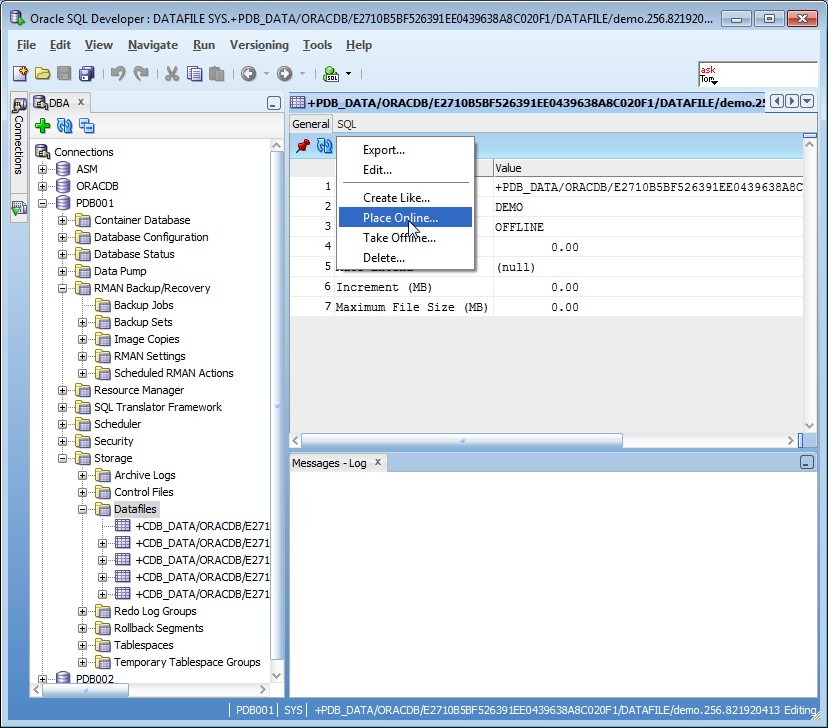Open the Versioning menu
This screenshot has height=728, width=828.
(259, 45)
